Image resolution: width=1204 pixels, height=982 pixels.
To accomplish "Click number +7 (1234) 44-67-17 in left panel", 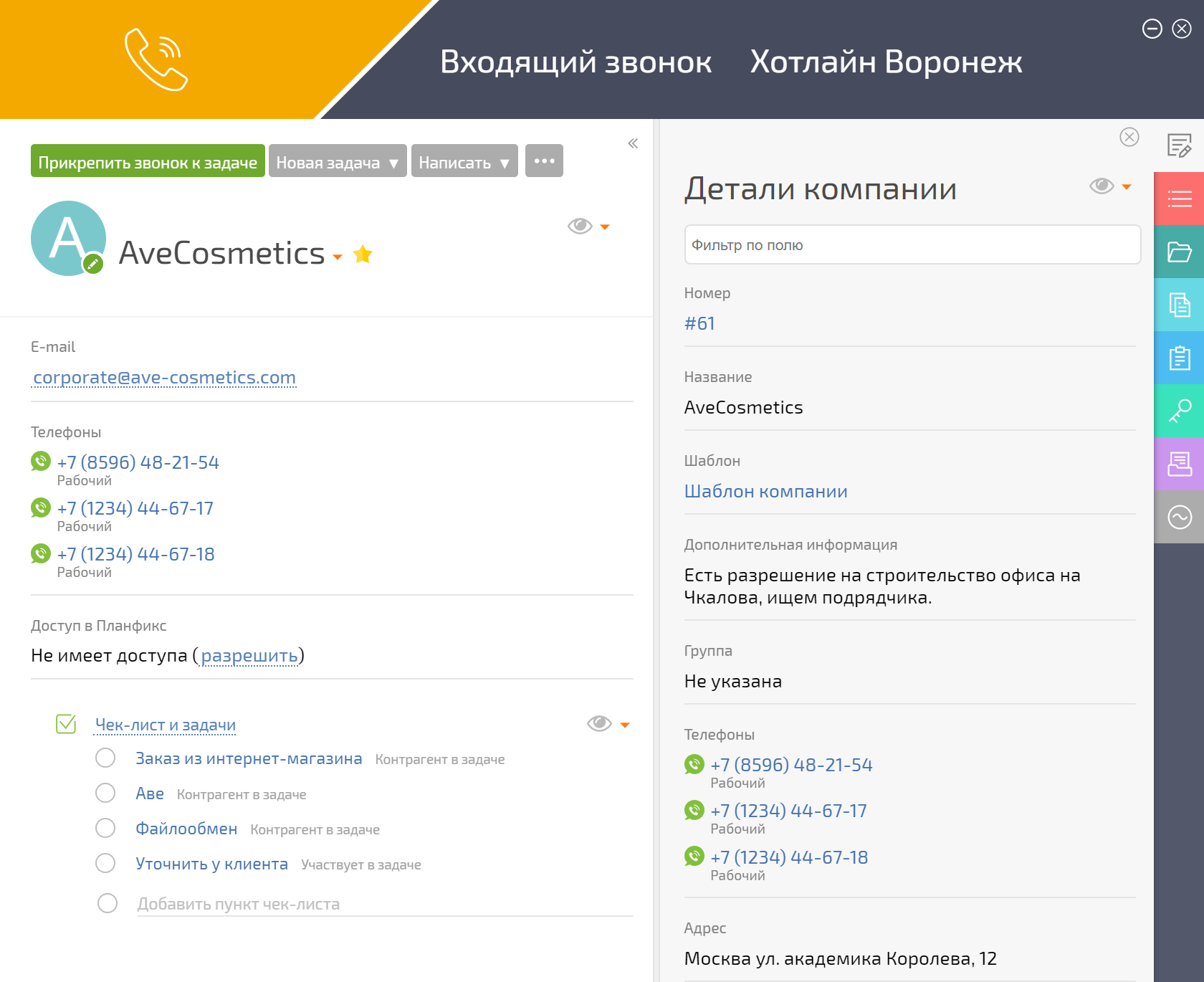I will pos(135,508).
